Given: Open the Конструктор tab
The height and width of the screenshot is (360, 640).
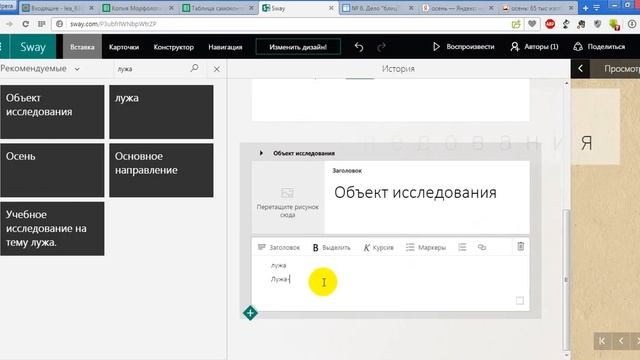Looking at the screenshot, I should tap(173, 47).
